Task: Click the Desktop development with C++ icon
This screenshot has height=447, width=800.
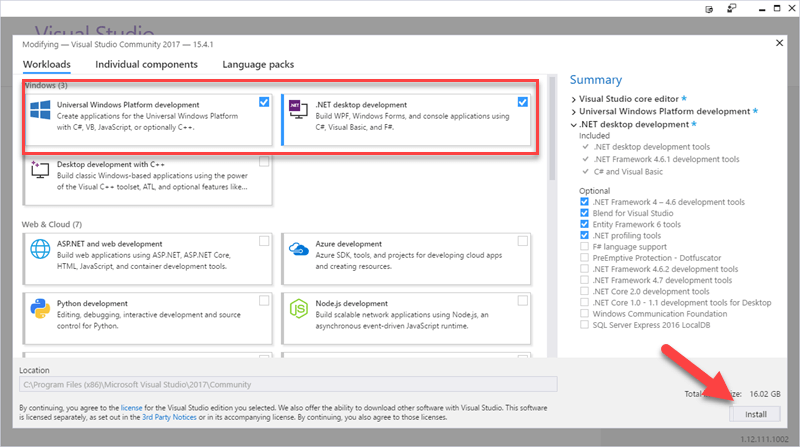Action: [41, 171]
